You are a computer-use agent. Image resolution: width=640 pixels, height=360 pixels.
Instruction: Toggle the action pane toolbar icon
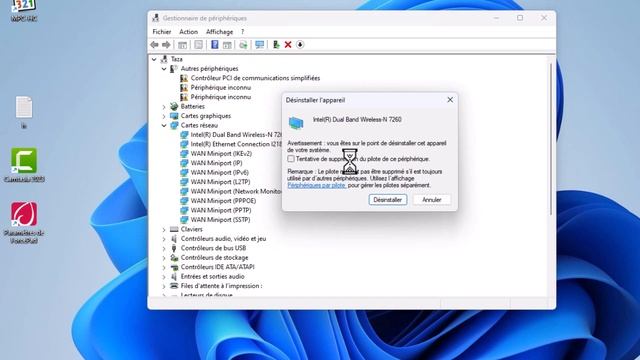tap(227, 45)
